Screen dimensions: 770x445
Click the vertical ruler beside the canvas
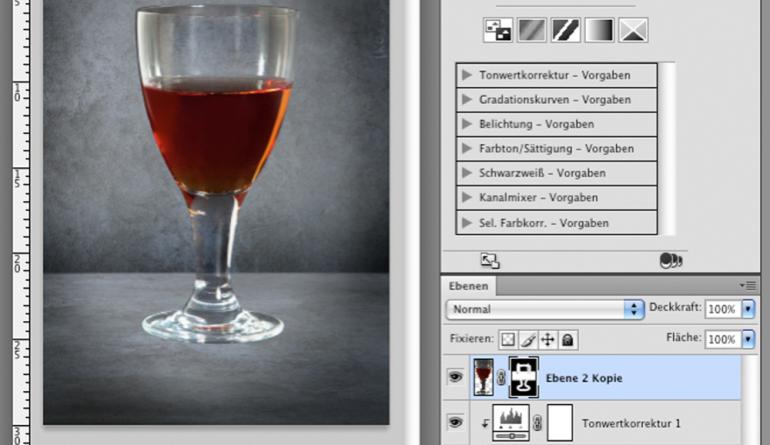tap(21, 222)
